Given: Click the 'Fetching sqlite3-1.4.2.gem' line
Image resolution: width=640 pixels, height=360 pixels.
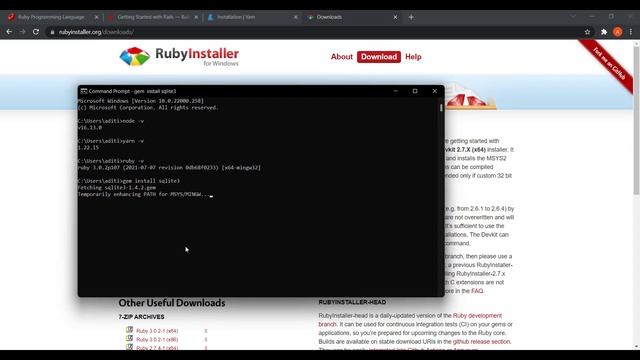Looking at the screenshot, I should coord(117,188).
